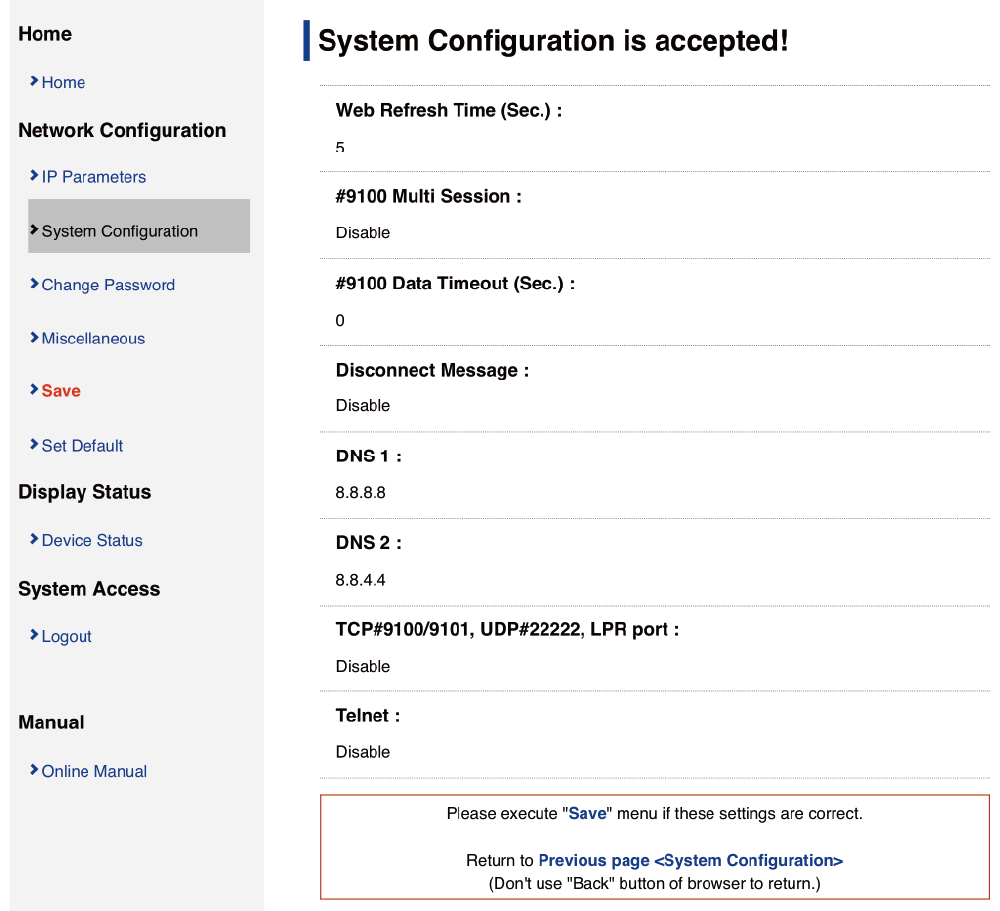Log out via the Logout link
The image size is (1000, 911).
tap(66, 636)
